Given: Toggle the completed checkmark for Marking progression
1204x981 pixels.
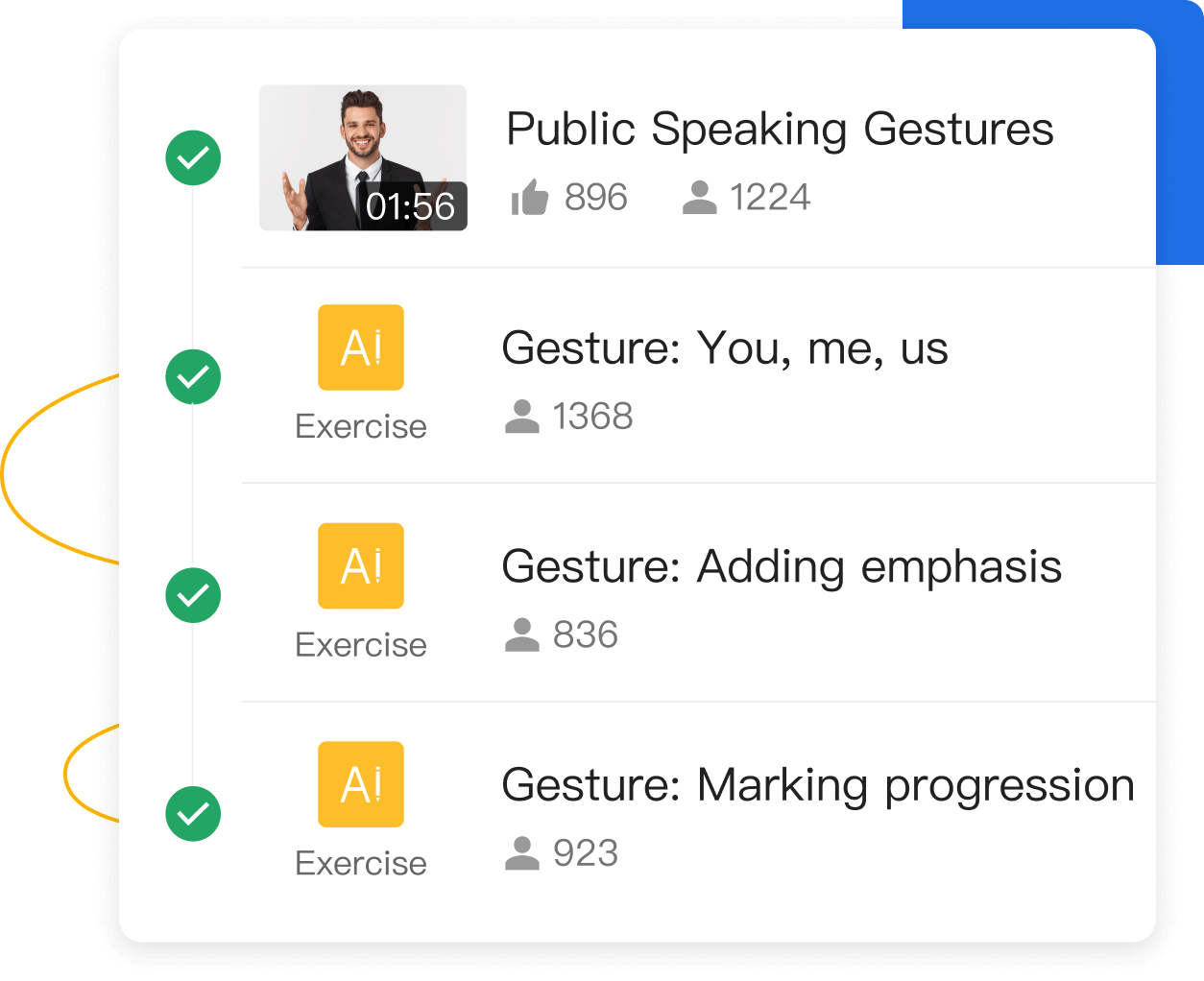Looking at the screenshot, I should point(193,814).
